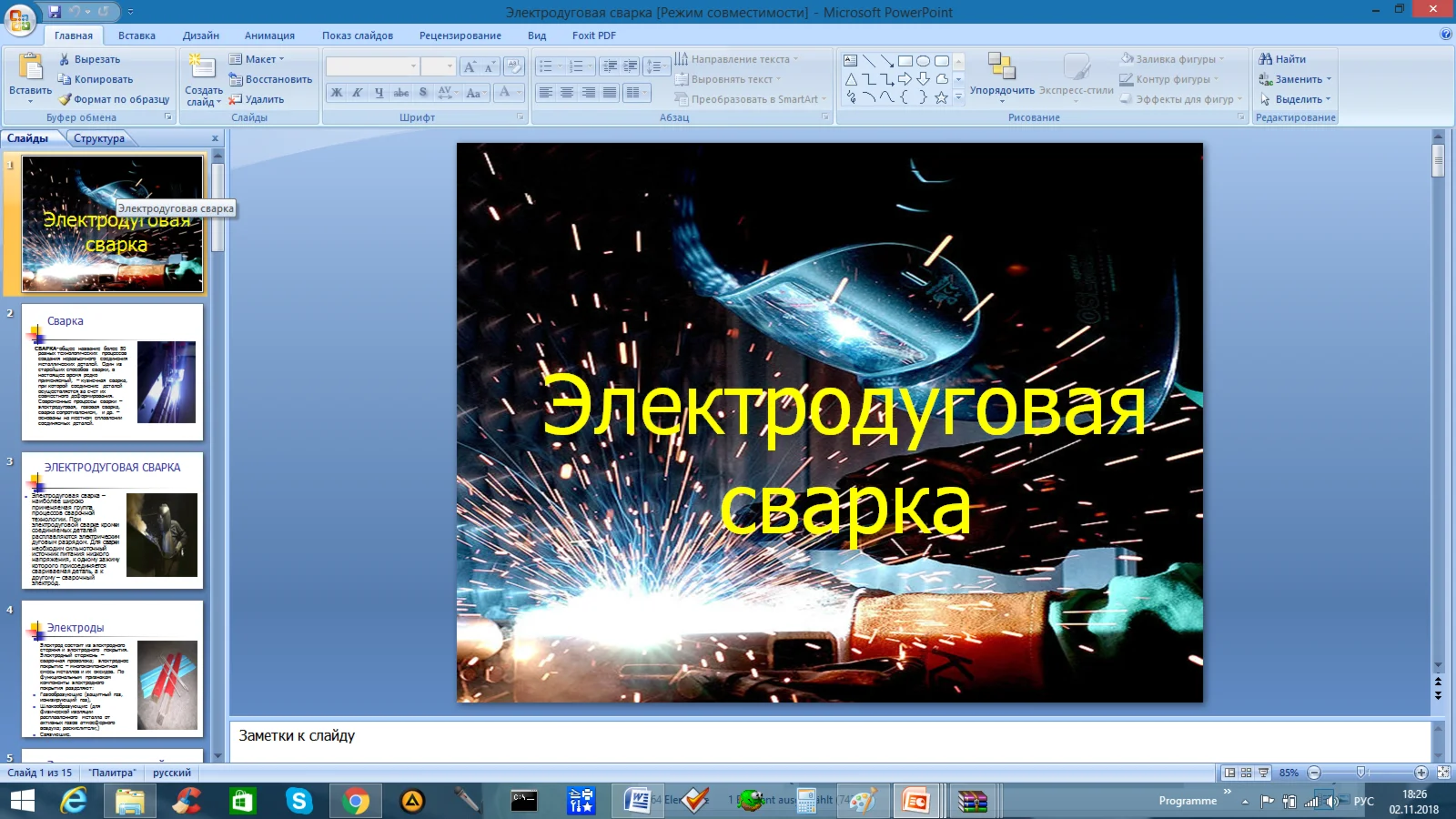Toggle align text right
The image size is (1456, 819).
589,92
